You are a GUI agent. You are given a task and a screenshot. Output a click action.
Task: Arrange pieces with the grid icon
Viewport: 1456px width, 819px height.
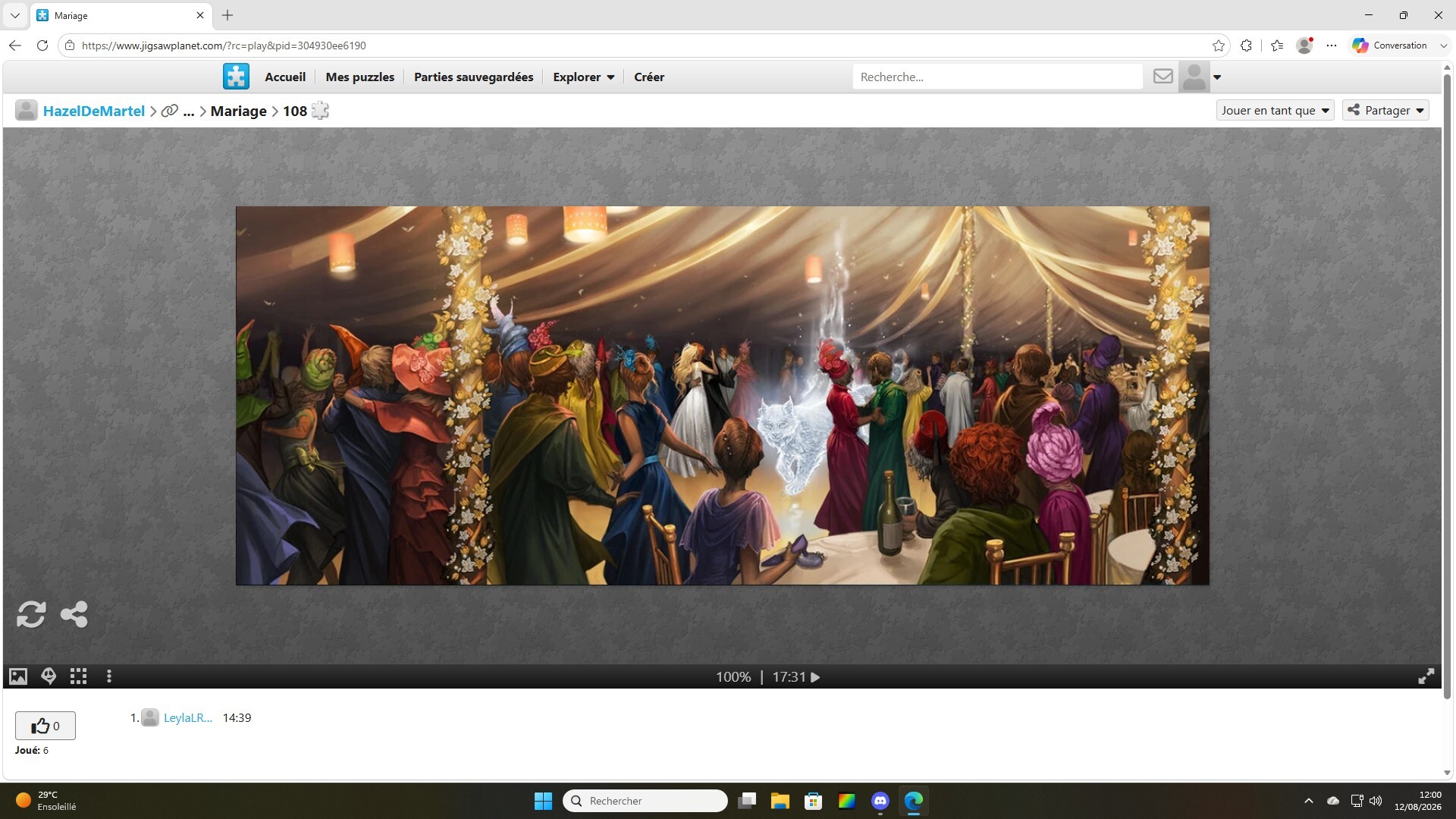pos(79,676)
